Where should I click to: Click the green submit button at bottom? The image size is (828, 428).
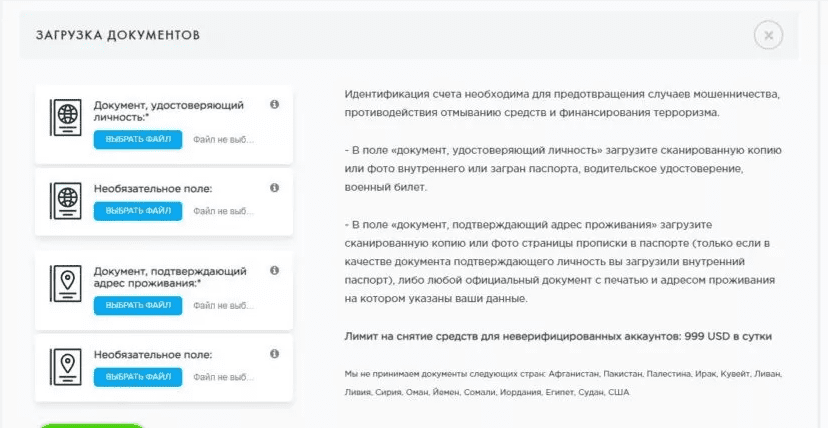click(x=91, y=425)
